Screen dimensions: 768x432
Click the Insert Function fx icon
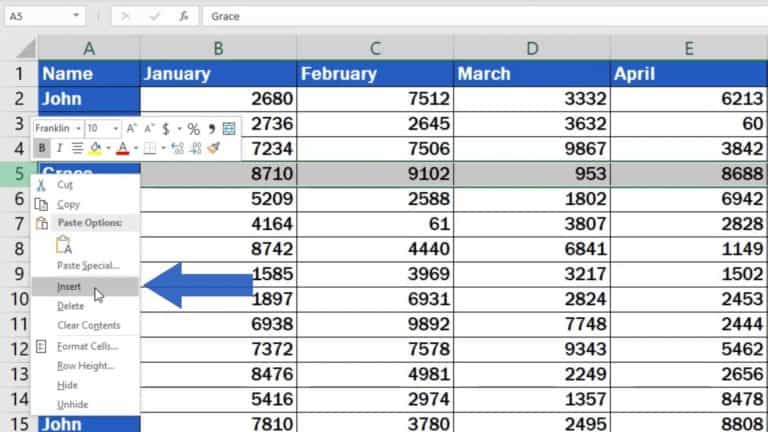pyautogui.click(x=183, y=16)
